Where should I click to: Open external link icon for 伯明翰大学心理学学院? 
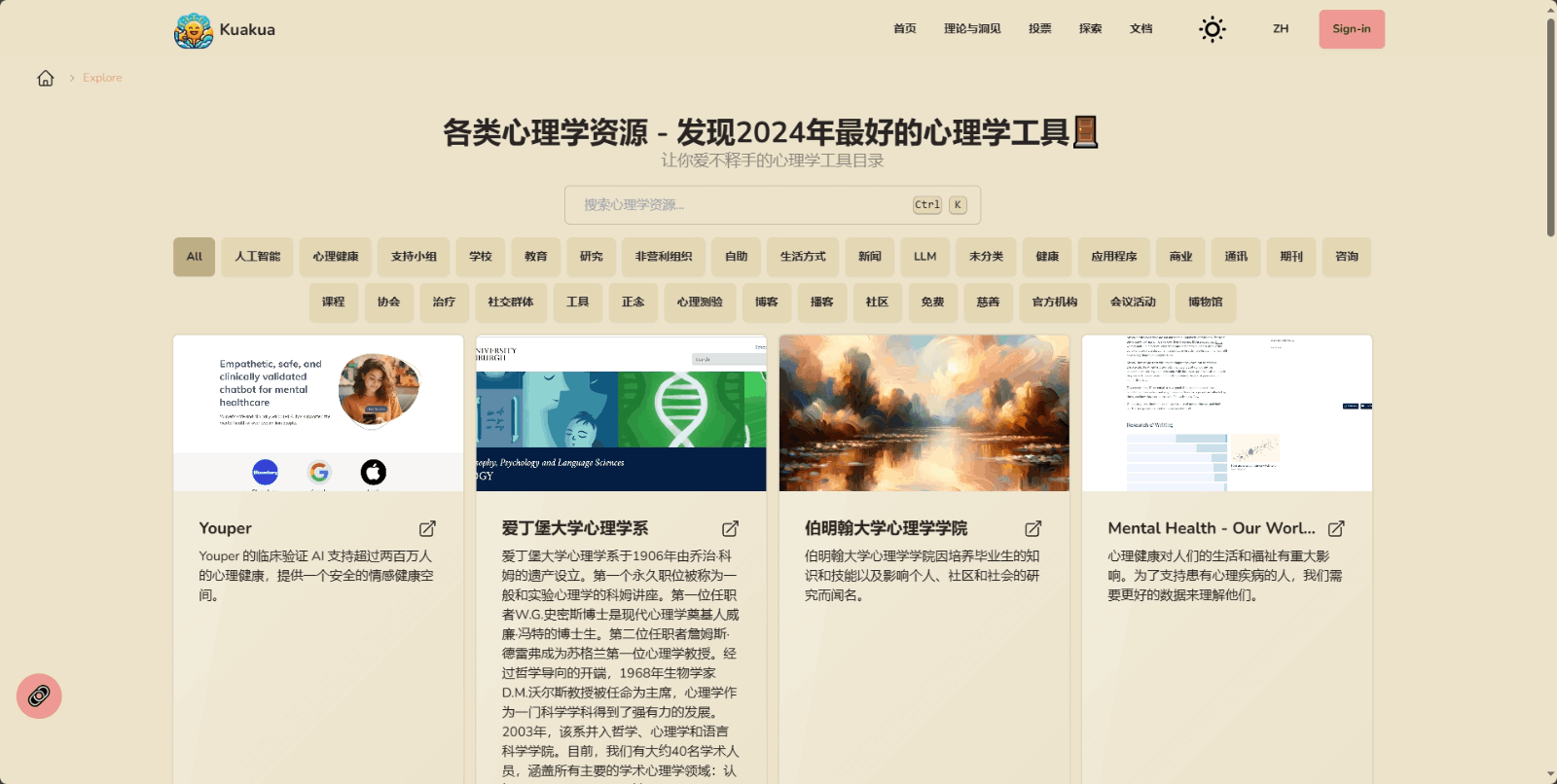click(1032, 529)
